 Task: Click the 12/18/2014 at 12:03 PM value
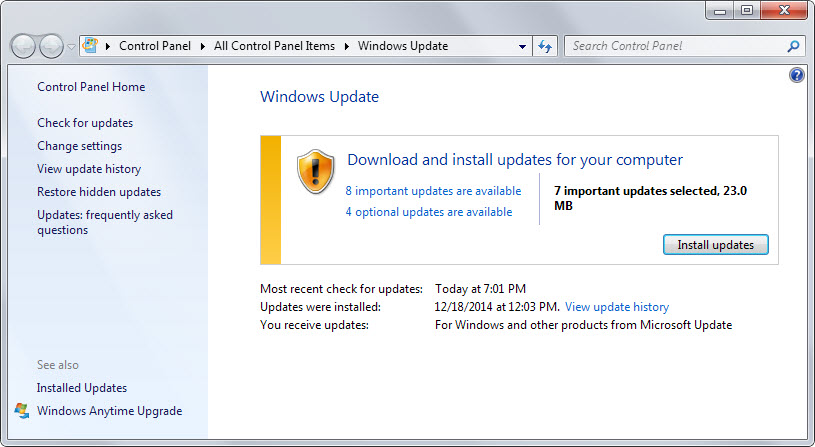click(497, 307)
